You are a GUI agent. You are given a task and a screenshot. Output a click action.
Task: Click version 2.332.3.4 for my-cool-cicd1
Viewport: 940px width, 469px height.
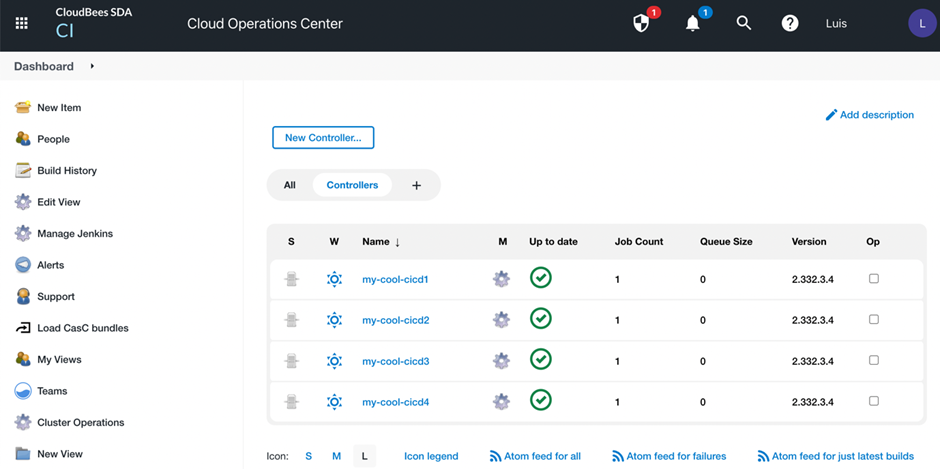pos(812,279)
